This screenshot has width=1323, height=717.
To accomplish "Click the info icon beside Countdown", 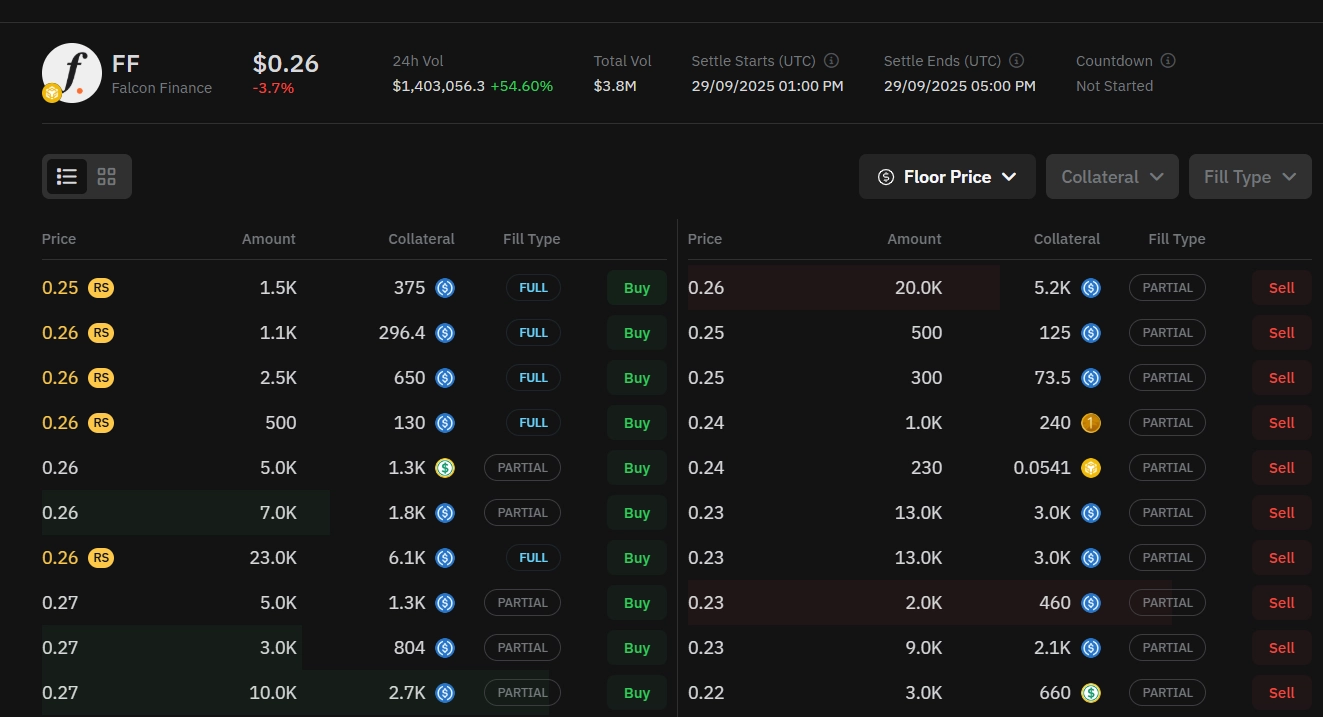I will click(1167, 60).
